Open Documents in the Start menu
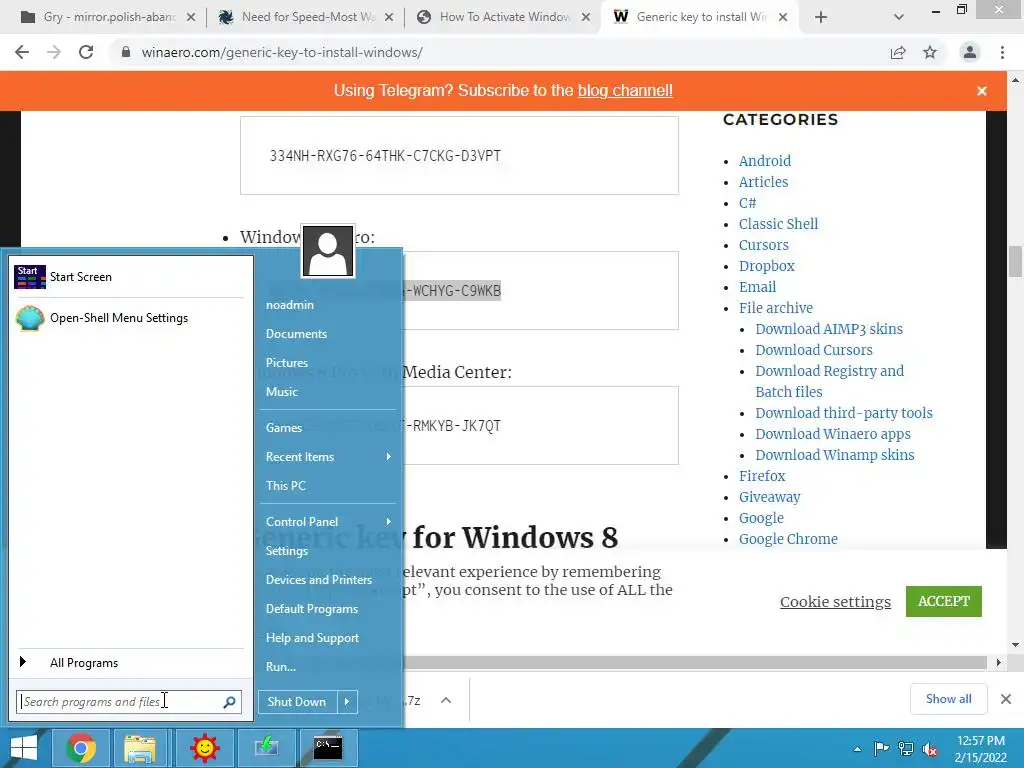 pyautogui.click(x=296, y=334)
